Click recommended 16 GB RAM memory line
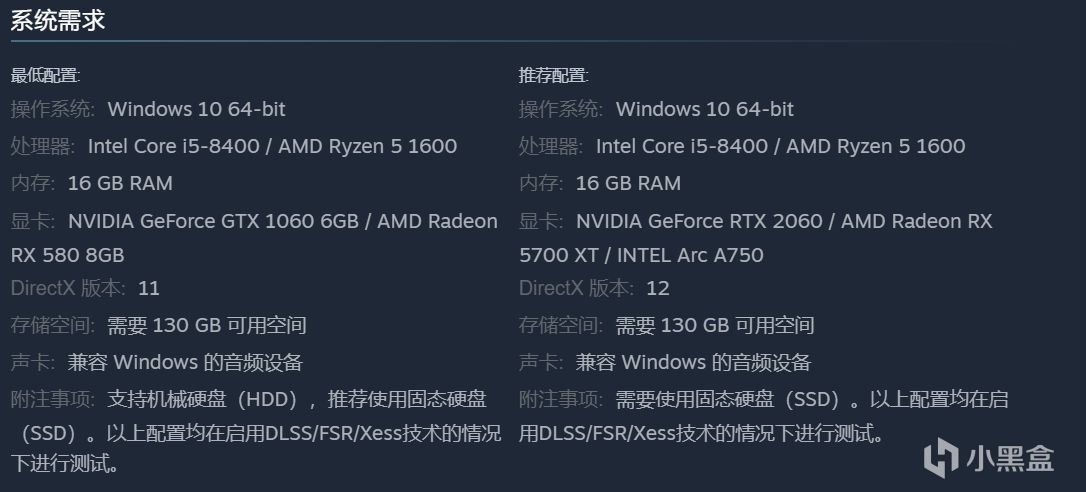This screenshot has width=1086, height=492. (x=600, y=183)
